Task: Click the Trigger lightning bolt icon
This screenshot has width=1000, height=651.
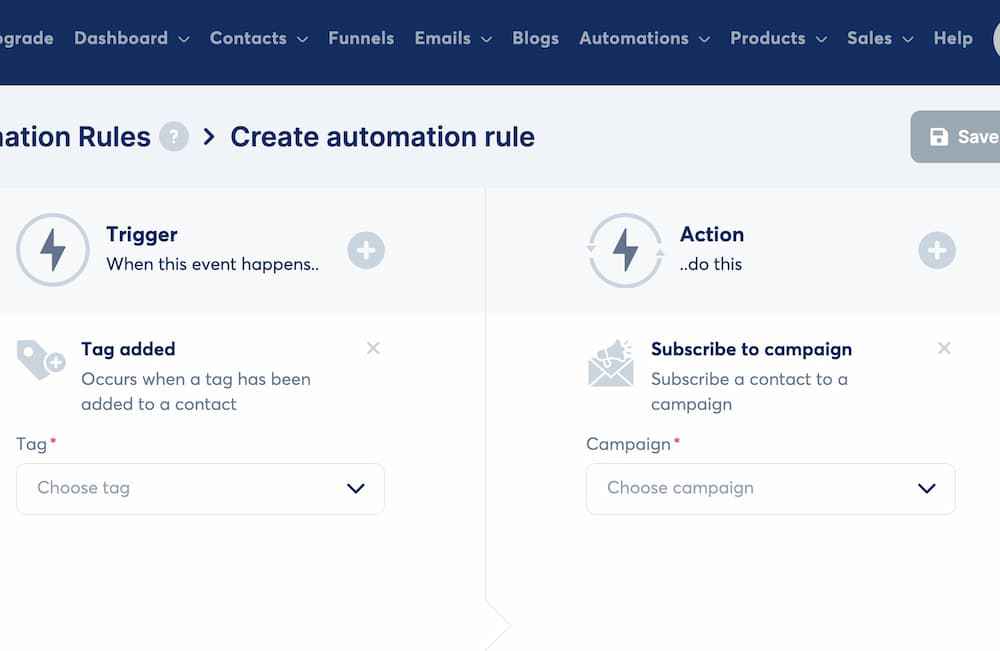Action: (52, 250)
